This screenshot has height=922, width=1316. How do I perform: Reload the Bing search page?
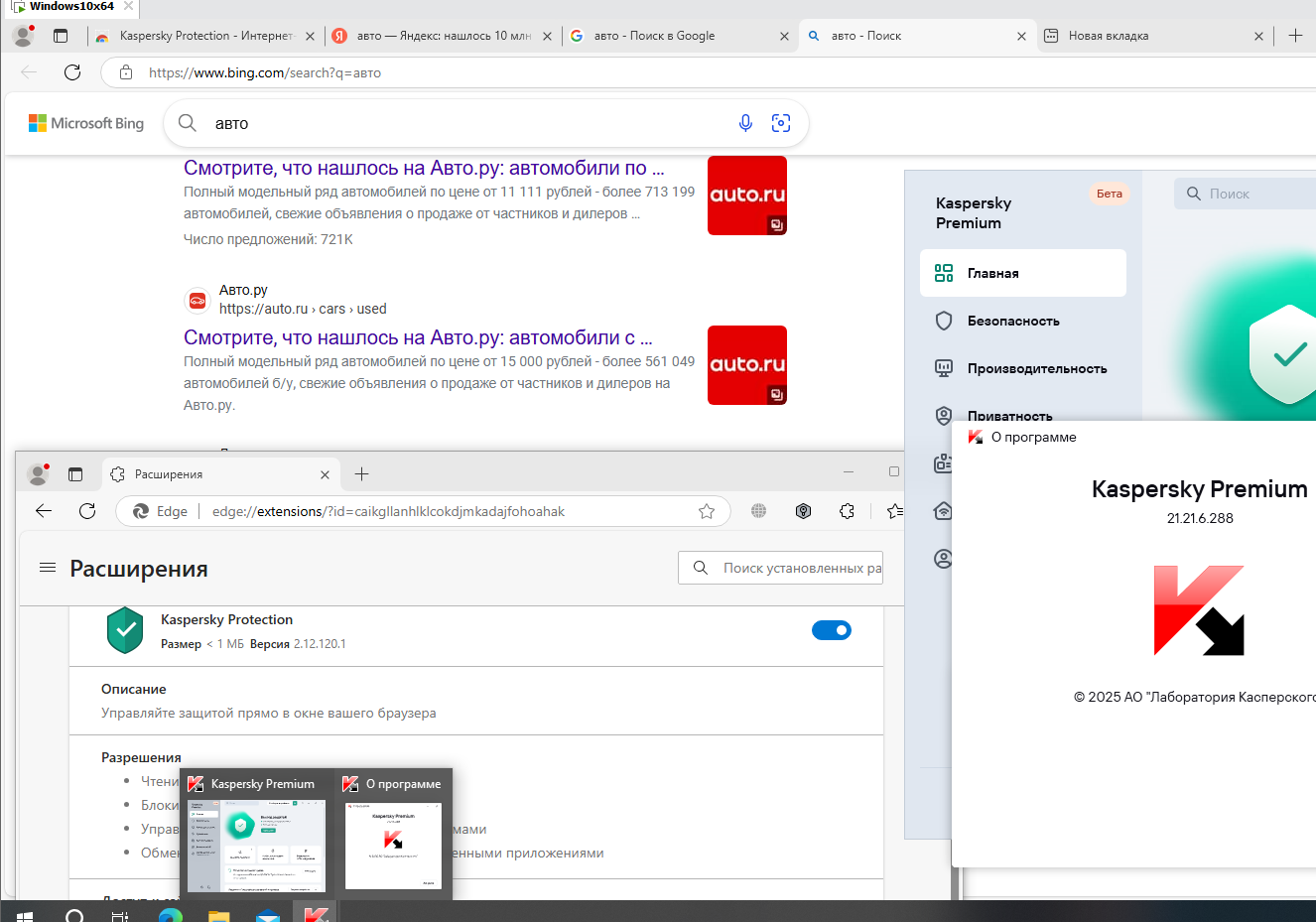click(x=72, y=72)
